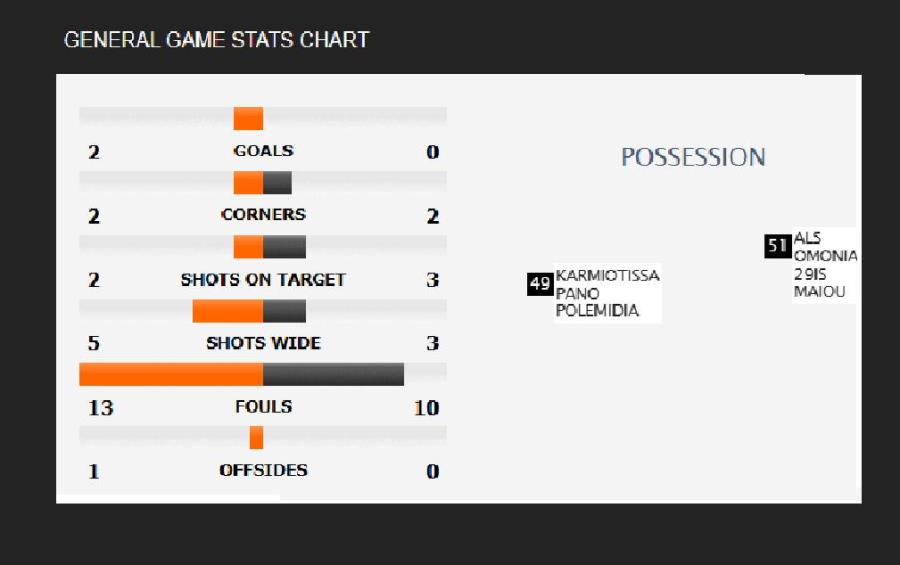The width and height of the screenshot is (900, 565).
Task: Click the orange fouls bar segment
Action: [x=171, y=374]
